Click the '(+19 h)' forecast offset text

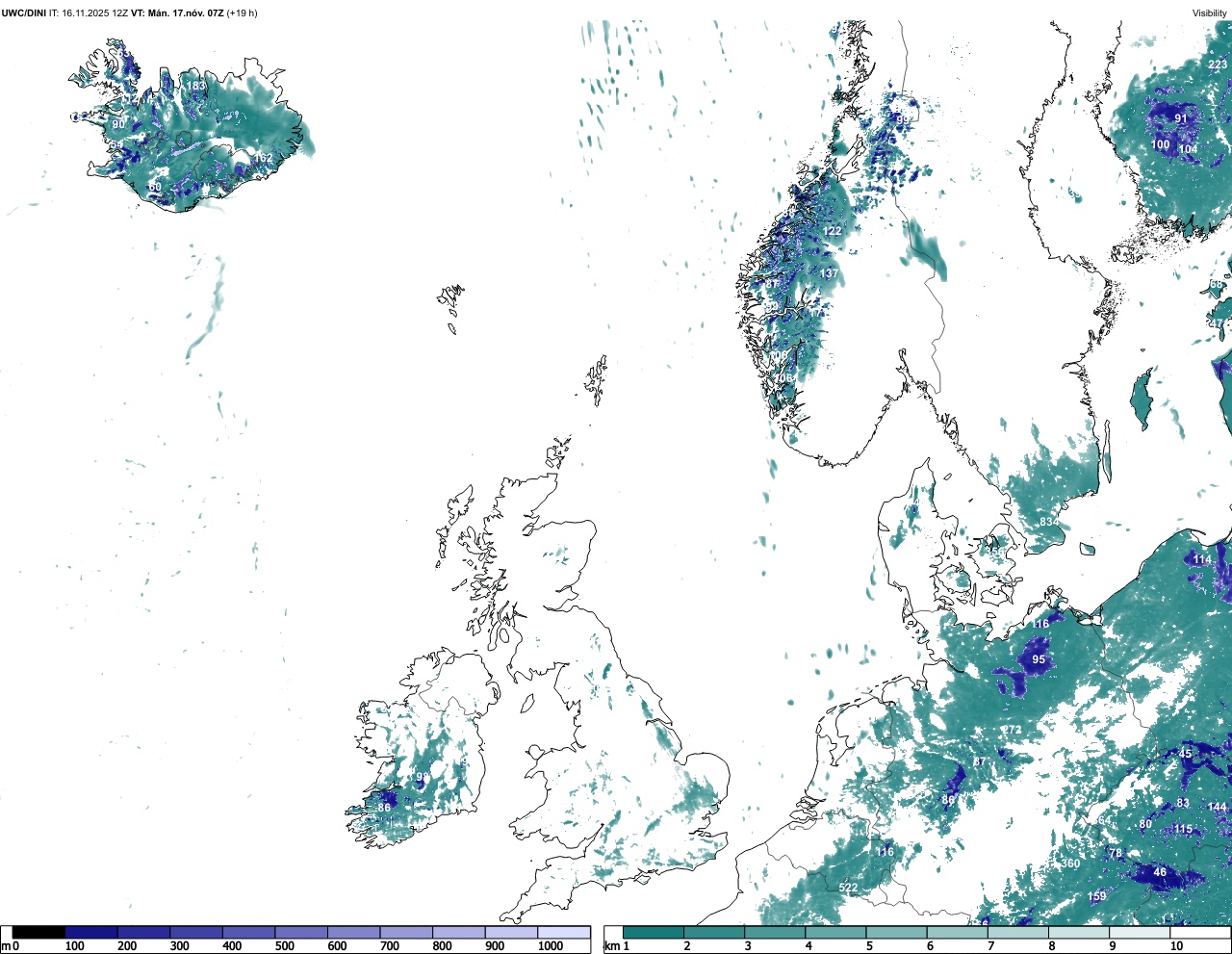242,13
